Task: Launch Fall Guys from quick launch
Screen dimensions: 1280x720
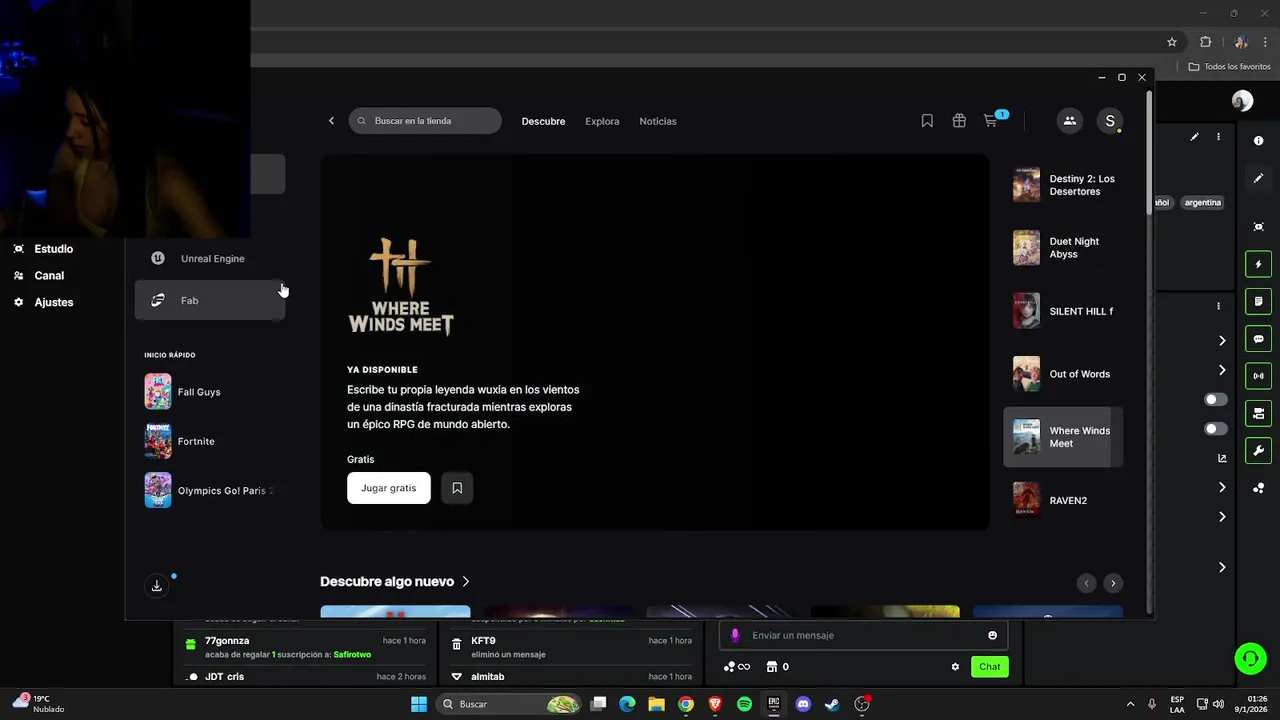Action: coord(210,392)
